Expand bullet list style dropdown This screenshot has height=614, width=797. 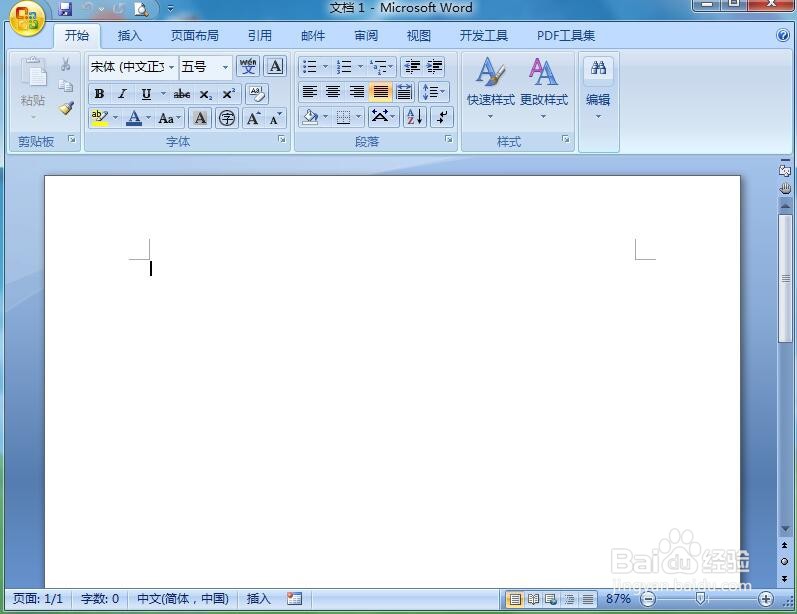[x=325, y=67]
